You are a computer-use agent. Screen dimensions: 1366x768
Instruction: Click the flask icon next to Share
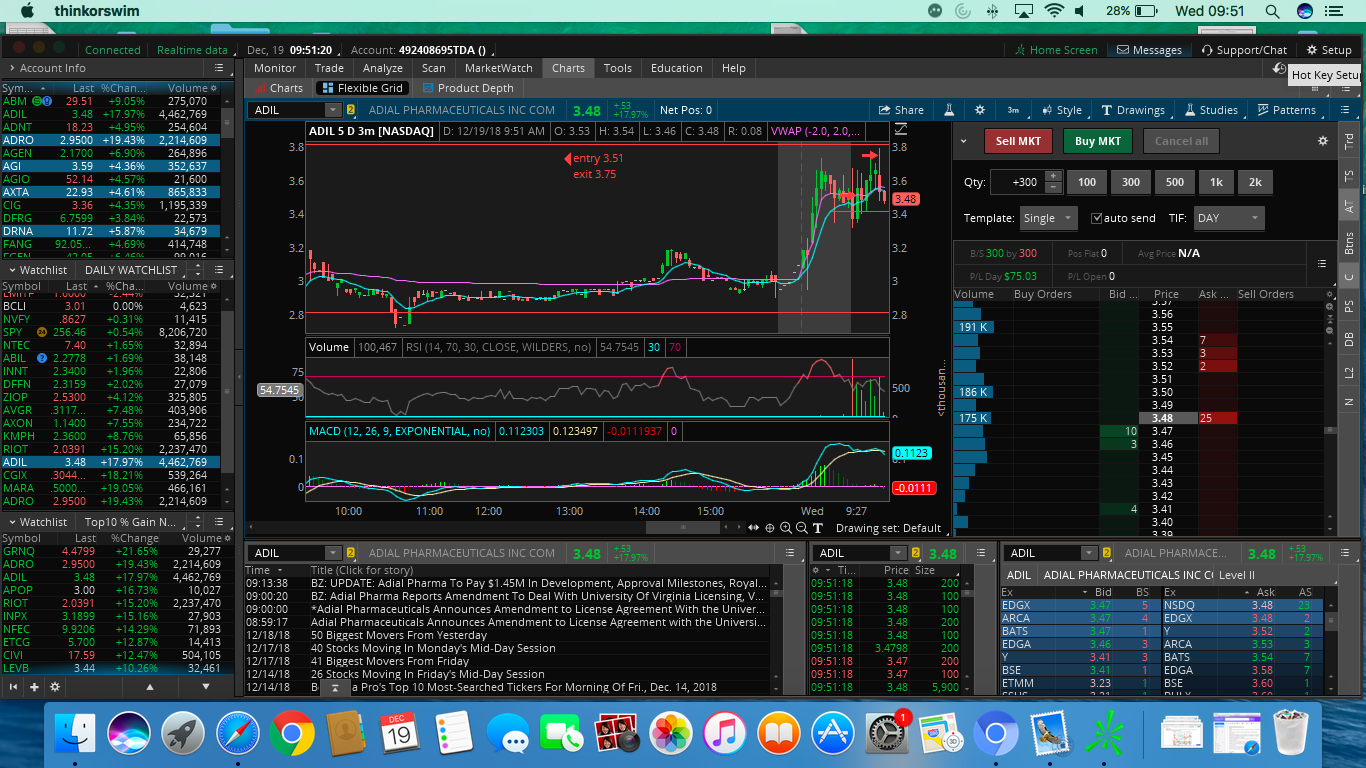pyautogui.click(x=949, y=110)
